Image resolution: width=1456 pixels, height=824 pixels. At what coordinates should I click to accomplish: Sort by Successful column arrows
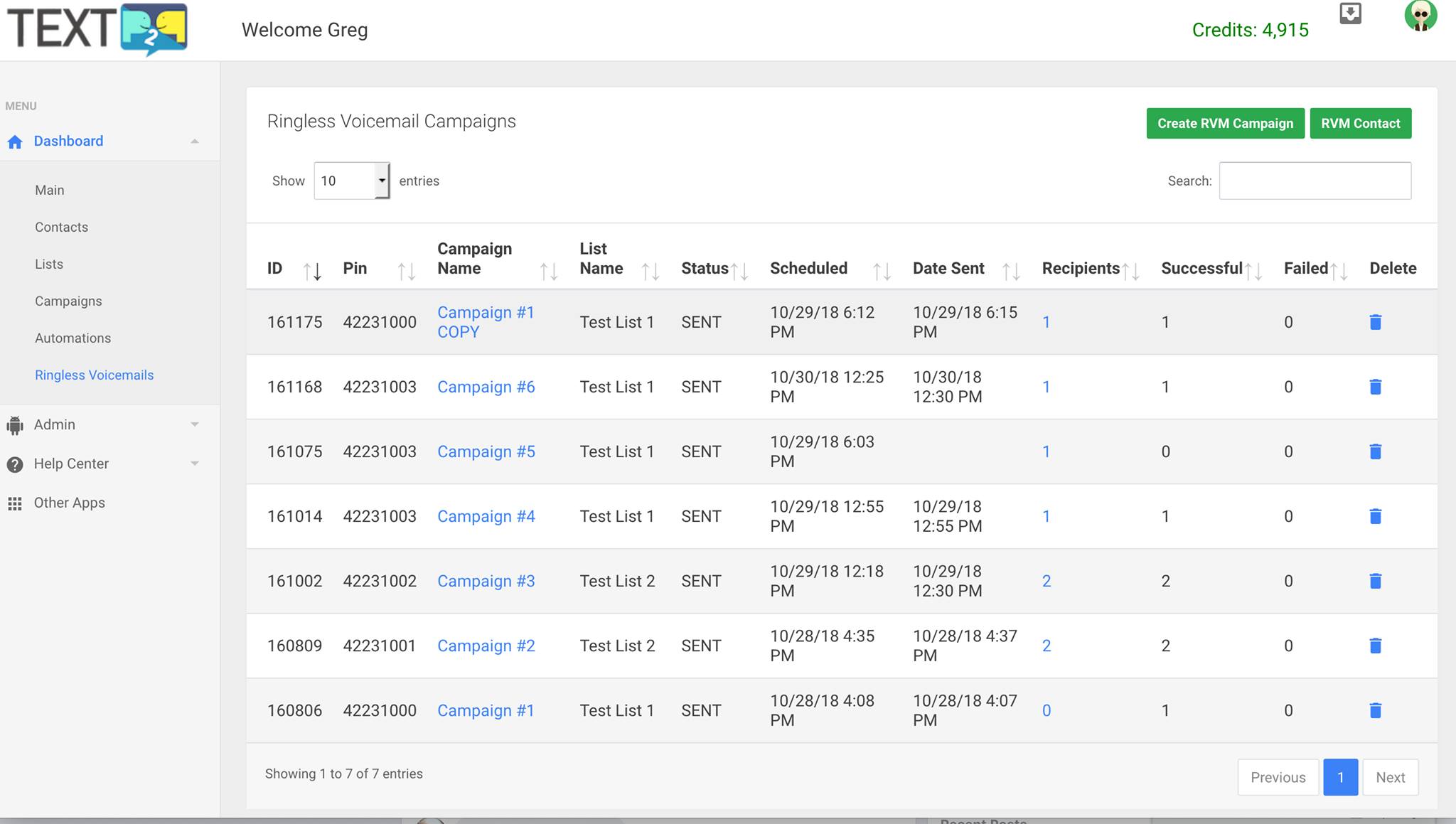click(1254, 271)
